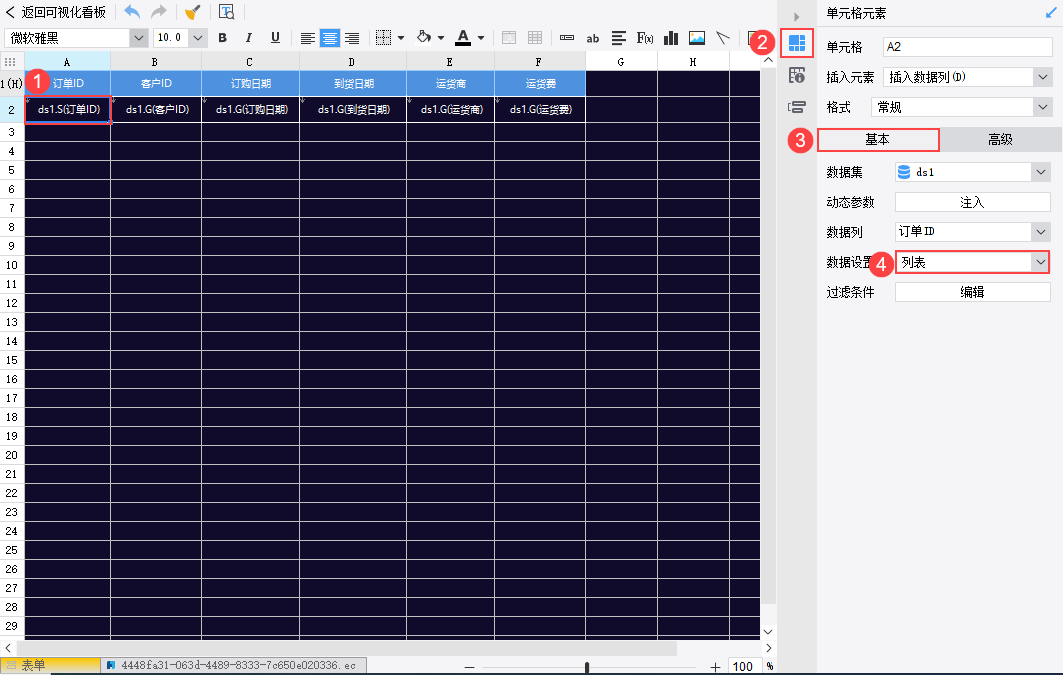Open the print preview icon
Image resolution: width=1063 pixels, height=675 pixels.
pyautogui.click(x=226, y=12)
